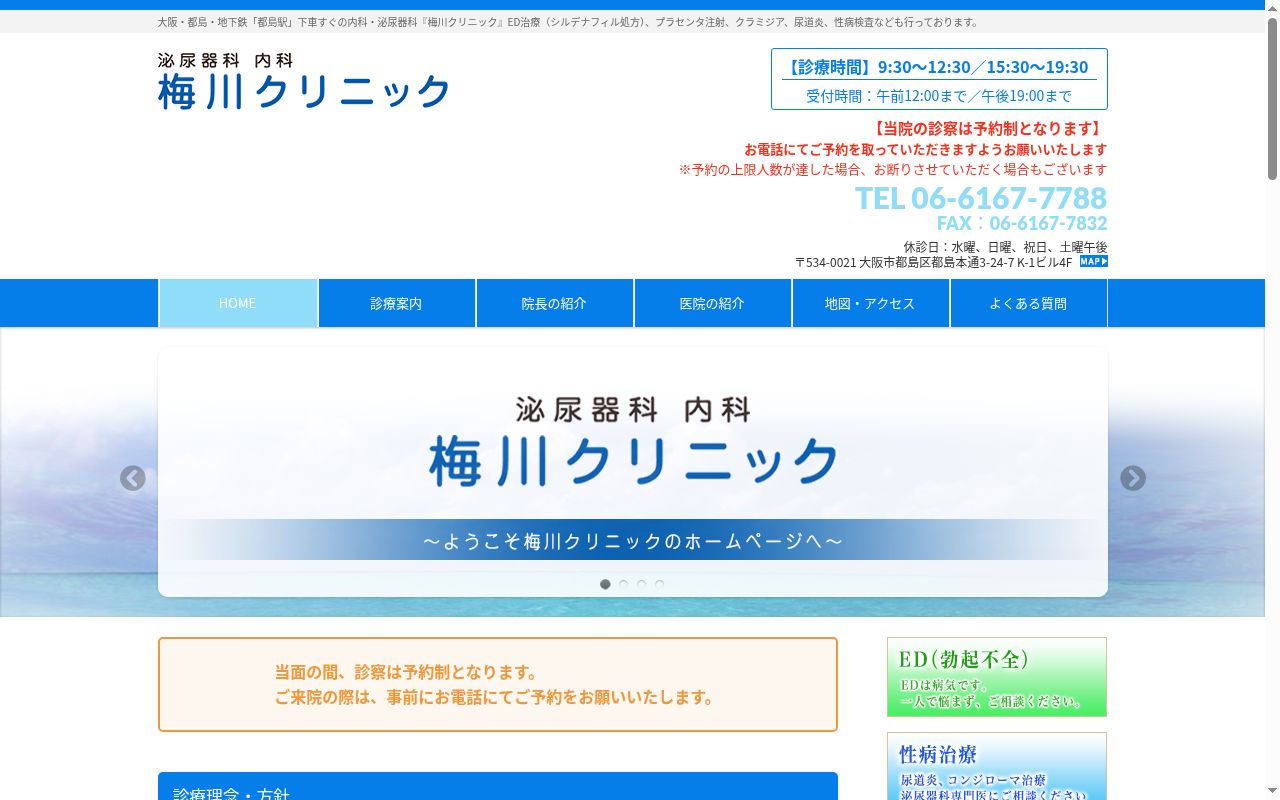Click the TEL 06-6167-7788 number
1280x800 pixels.
pyautogui.click(x=981, y=197)
